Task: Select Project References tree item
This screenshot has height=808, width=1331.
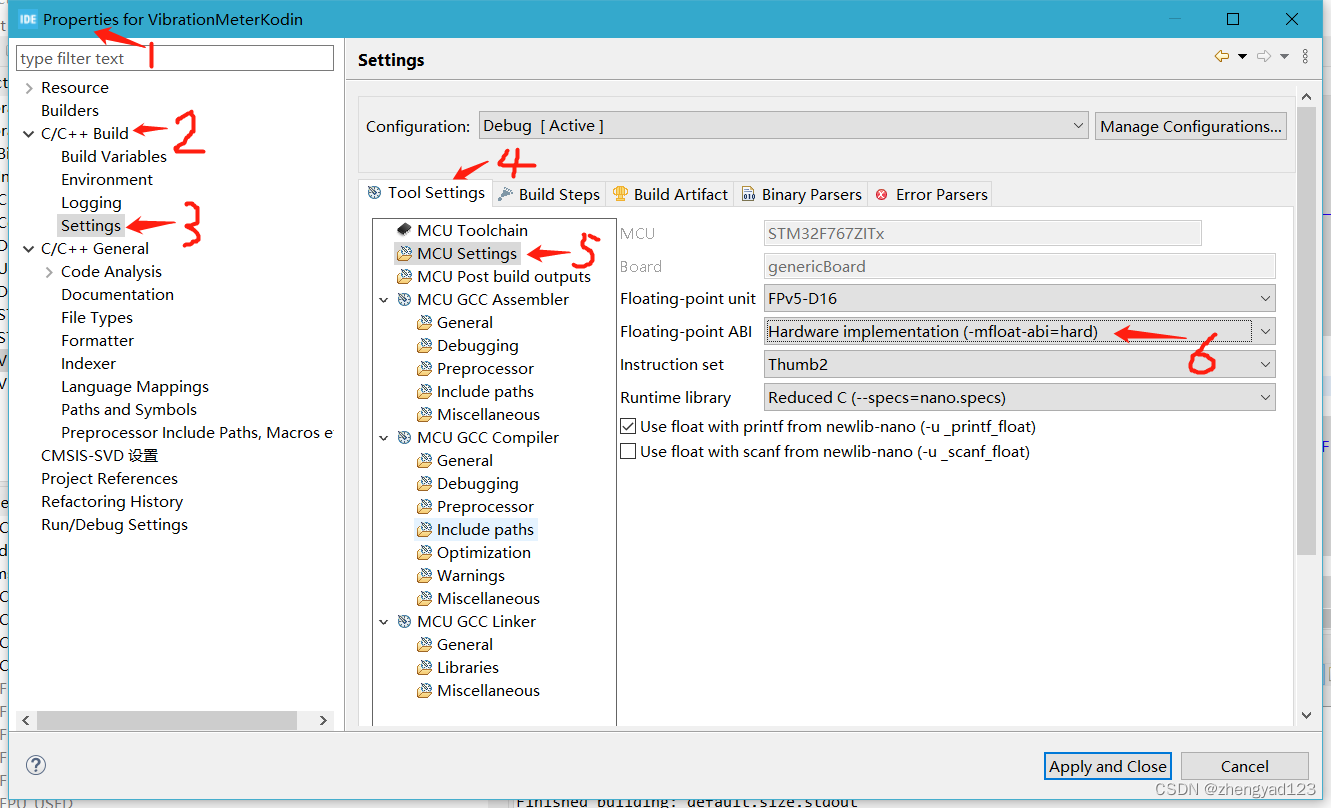Action: tap(109, 478)
